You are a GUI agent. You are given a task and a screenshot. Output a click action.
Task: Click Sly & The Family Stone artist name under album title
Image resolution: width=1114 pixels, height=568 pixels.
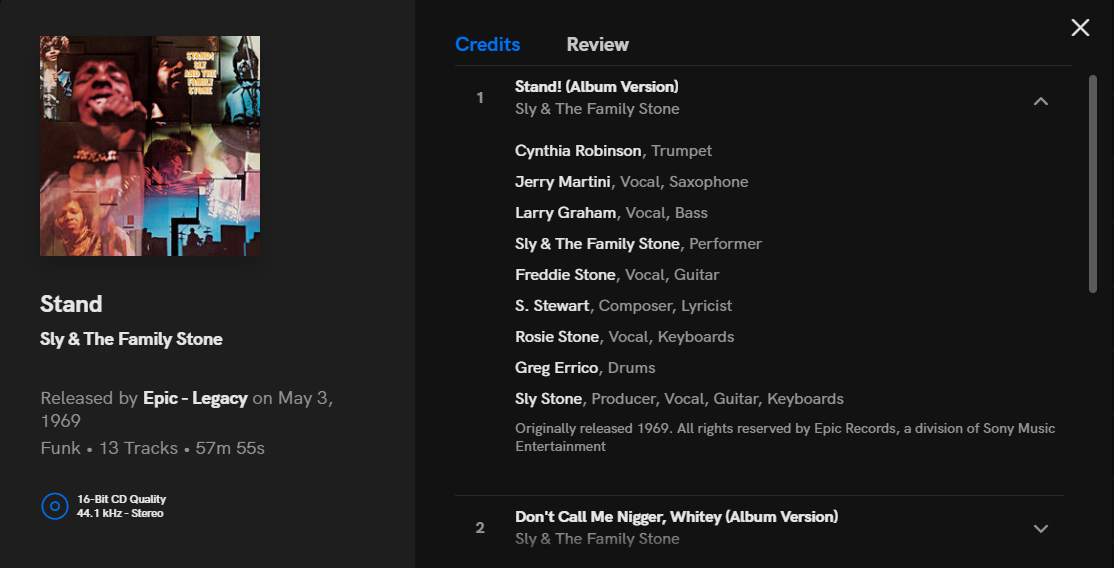(131, 339)
